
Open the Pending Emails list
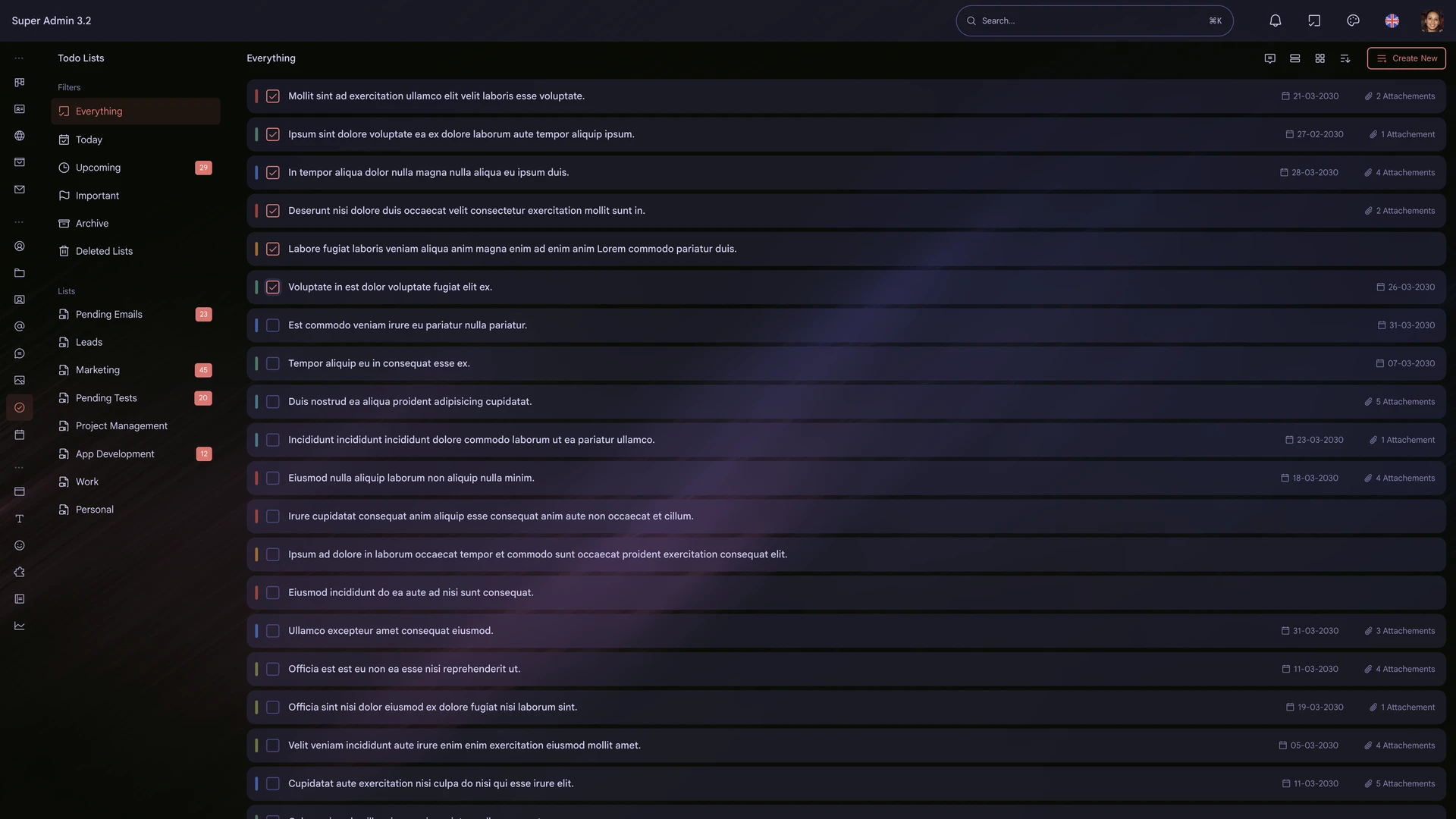136,315
